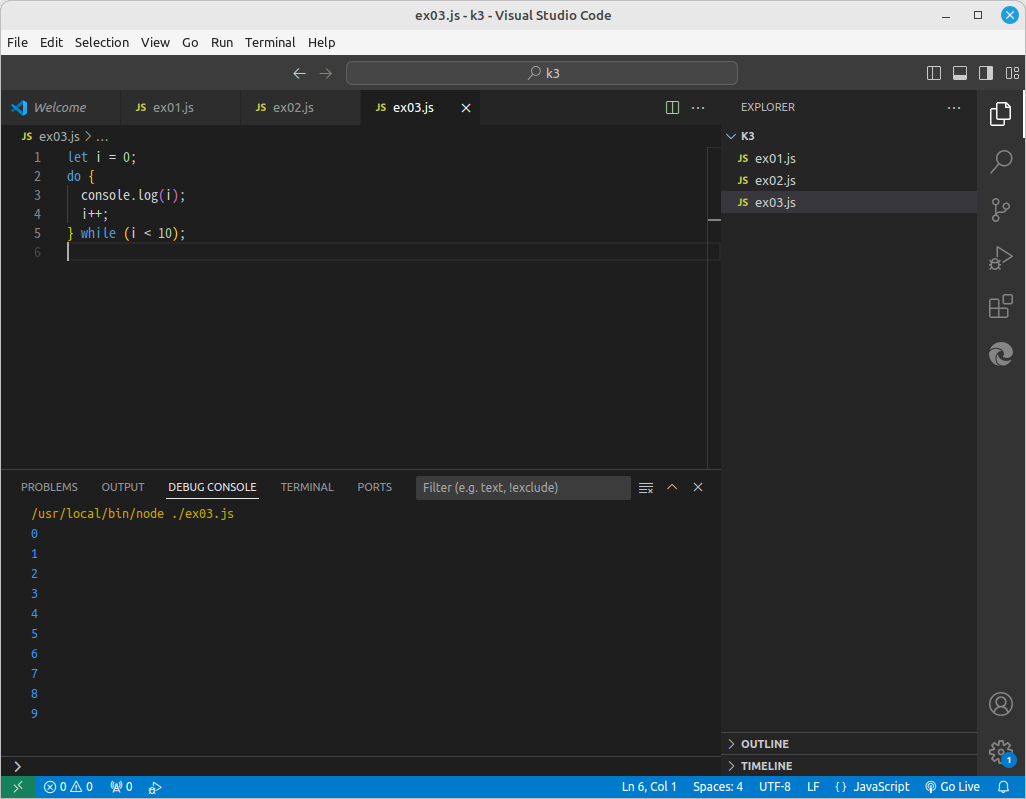Change end of line sequence LF

(x=813, y=787)
